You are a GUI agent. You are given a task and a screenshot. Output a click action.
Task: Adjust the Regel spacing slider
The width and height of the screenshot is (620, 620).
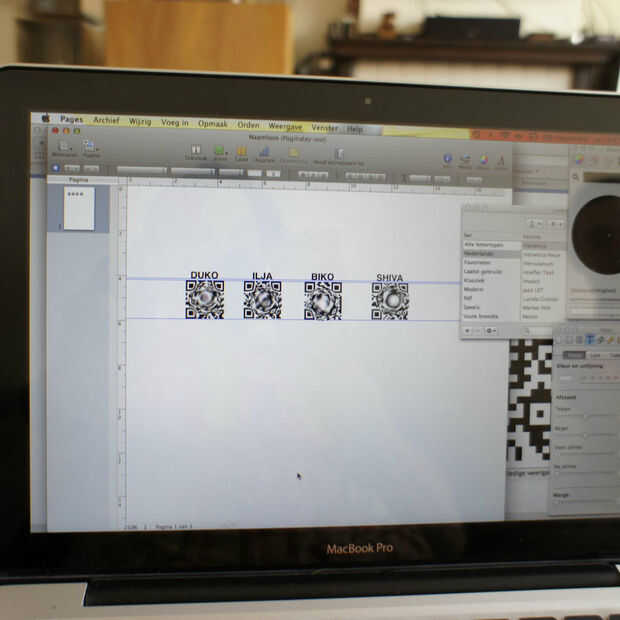point(585,435)
